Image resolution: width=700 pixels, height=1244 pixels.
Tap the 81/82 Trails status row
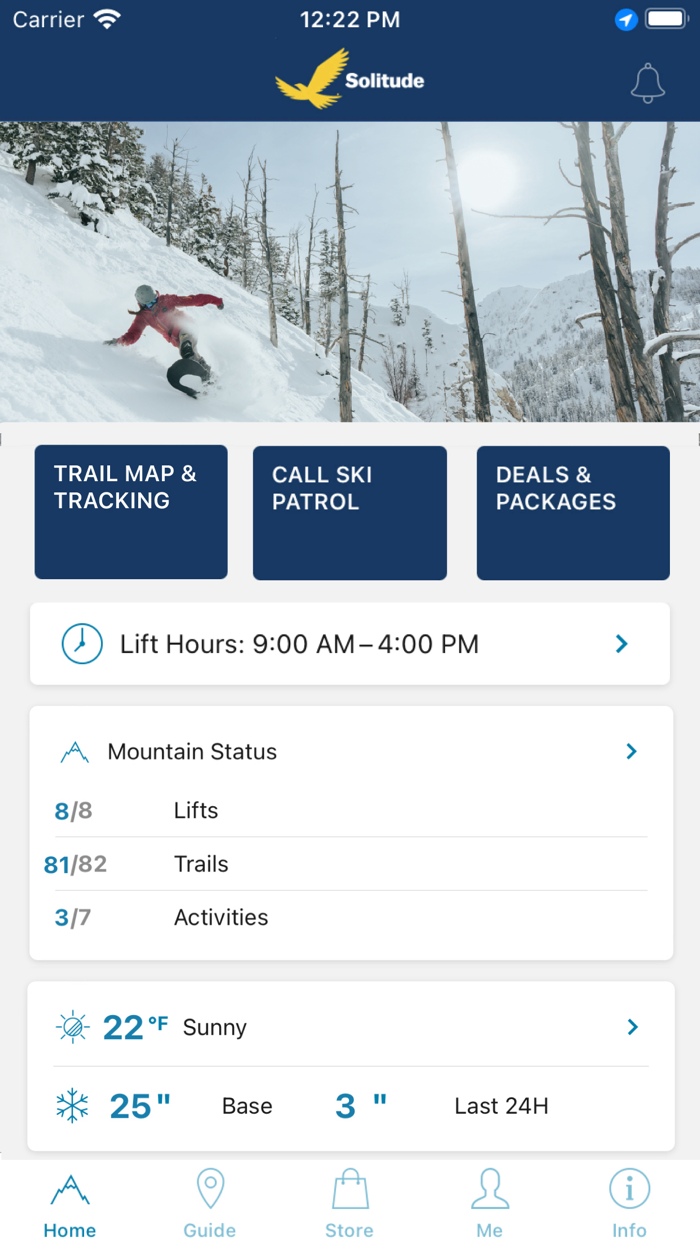tap(349, 864)
